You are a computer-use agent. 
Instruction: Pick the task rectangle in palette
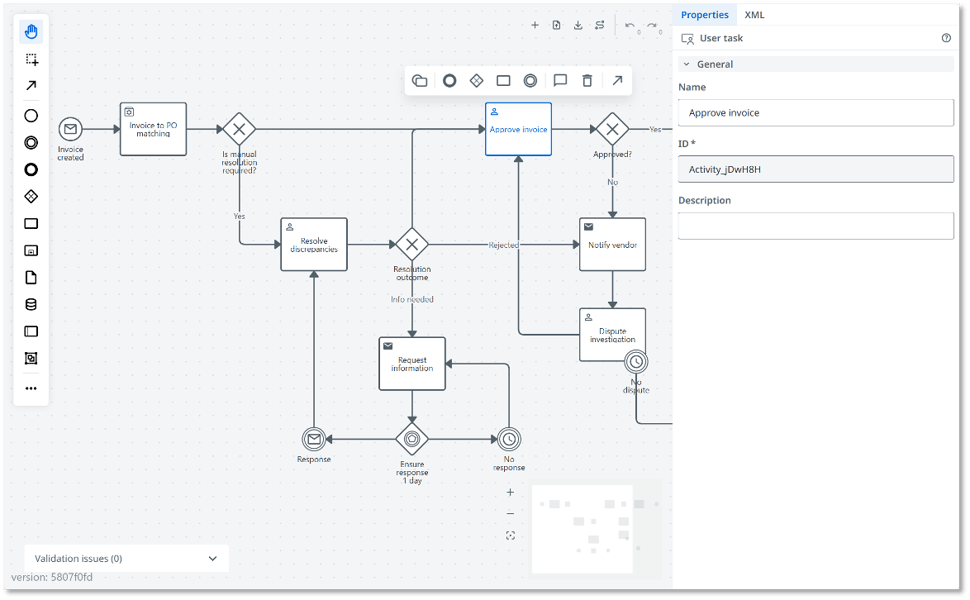[x=31, y=224]
